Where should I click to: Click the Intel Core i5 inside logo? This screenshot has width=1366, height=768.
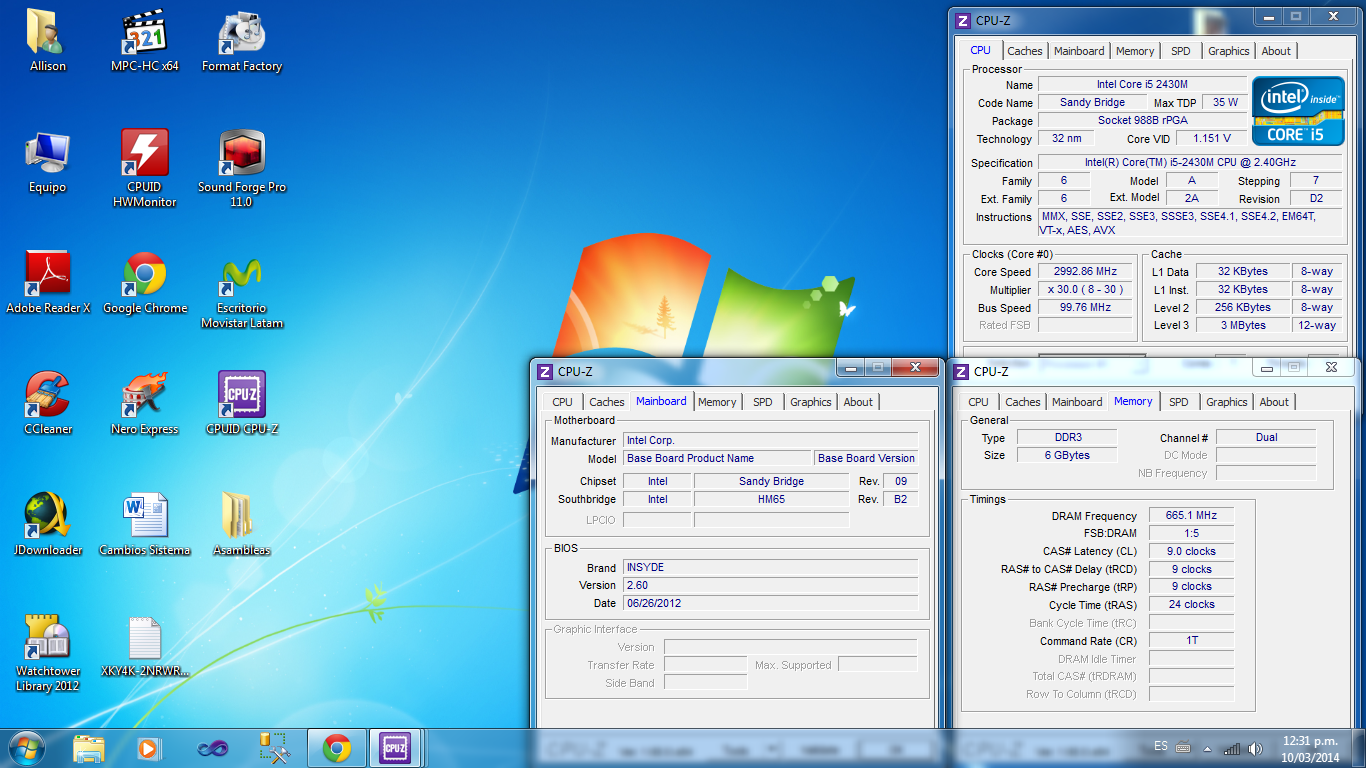(1298, 111)
